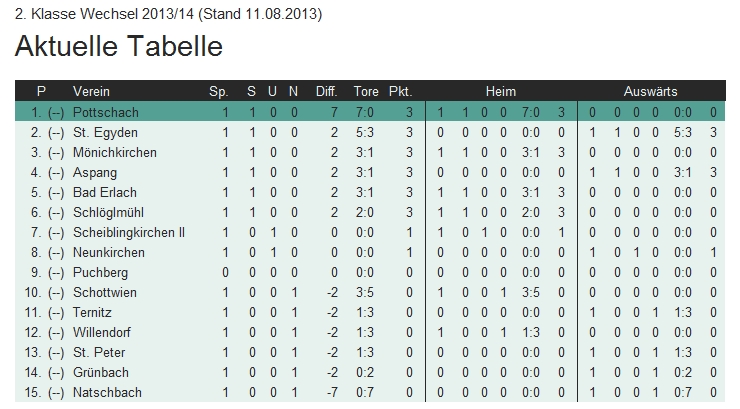Open the Bad Erlach team entry
The image size is (740, 409).
pyautogui.click(x=105, y=192)
